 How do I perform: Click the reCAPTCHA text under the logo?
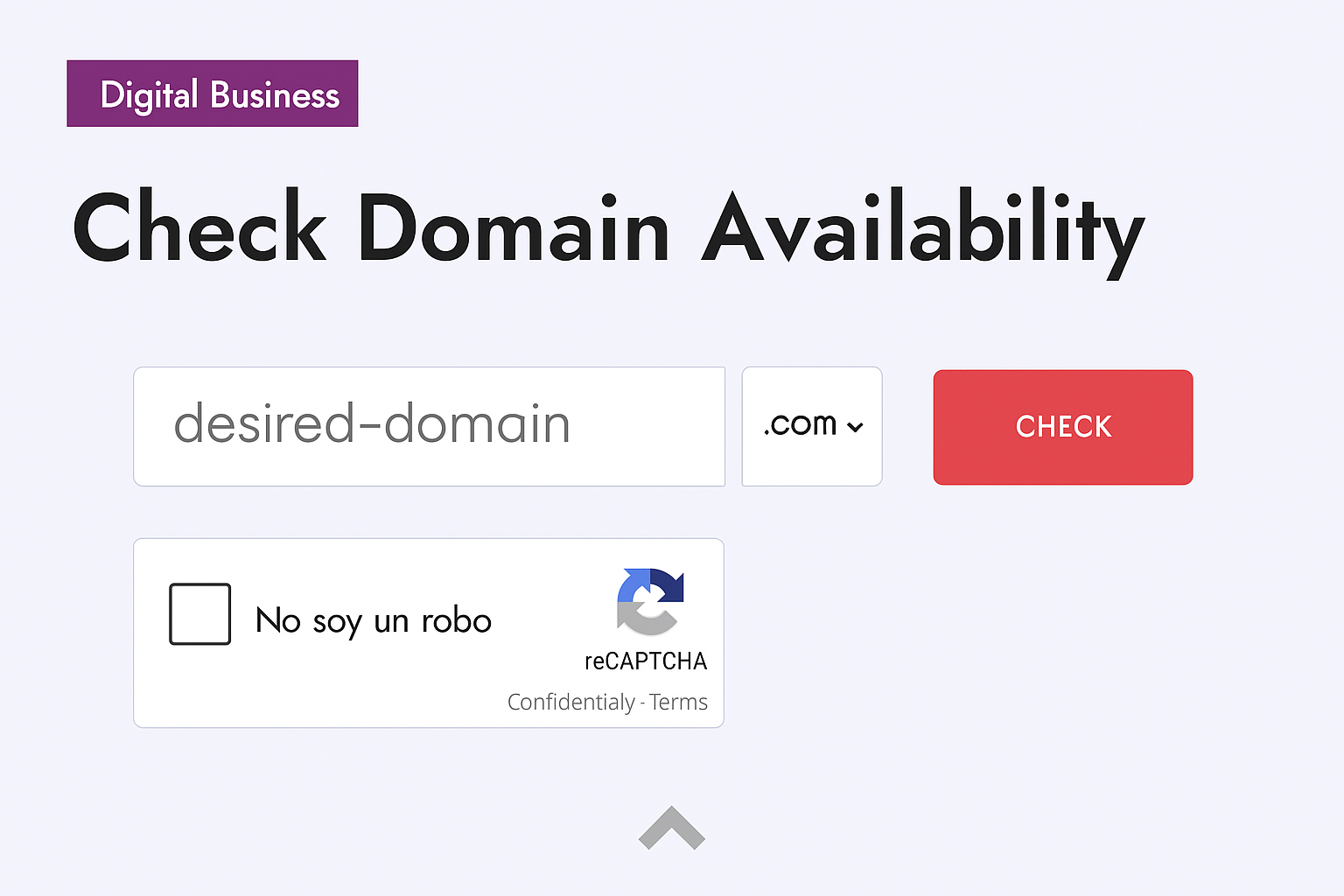pos(646,661)
